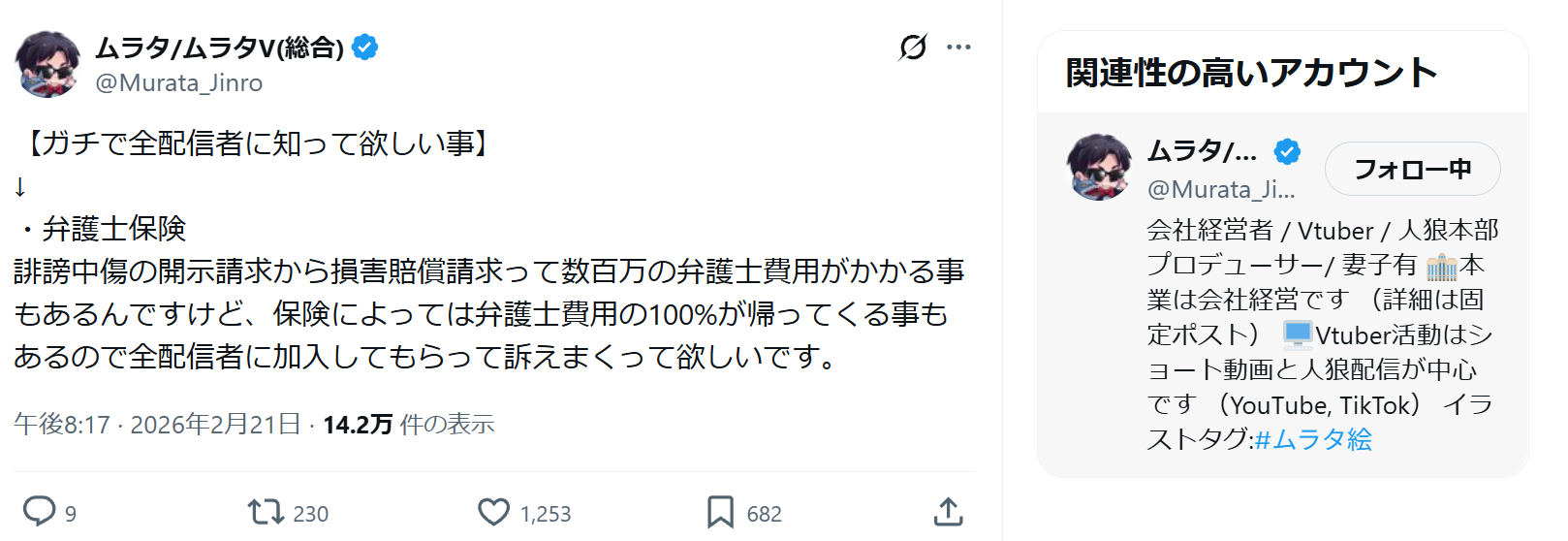
Task: Repost this tweet via retweet icon
Action: pos(266,511)
